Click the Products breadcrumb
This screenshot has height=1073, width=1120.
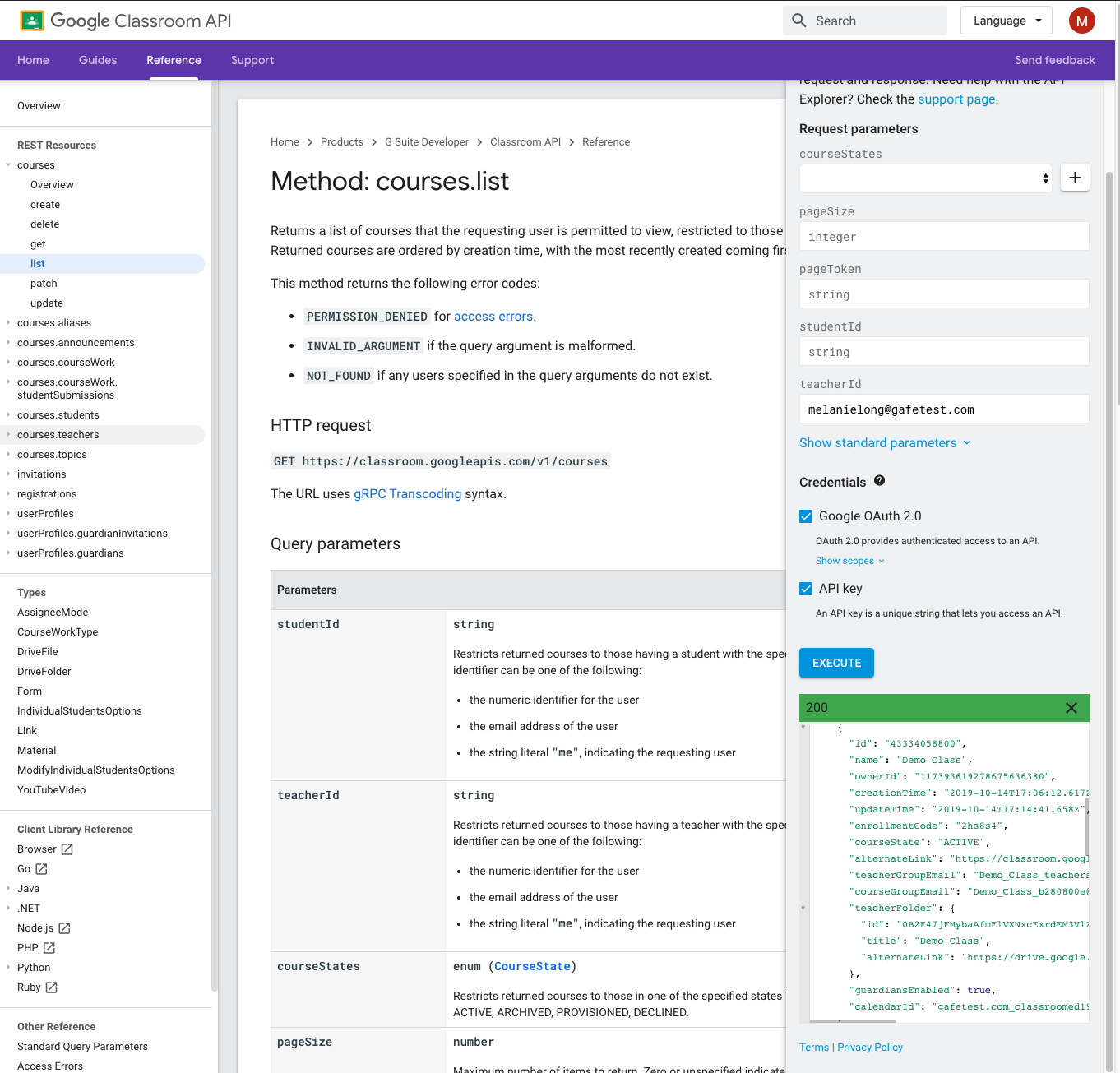point(342,142)
